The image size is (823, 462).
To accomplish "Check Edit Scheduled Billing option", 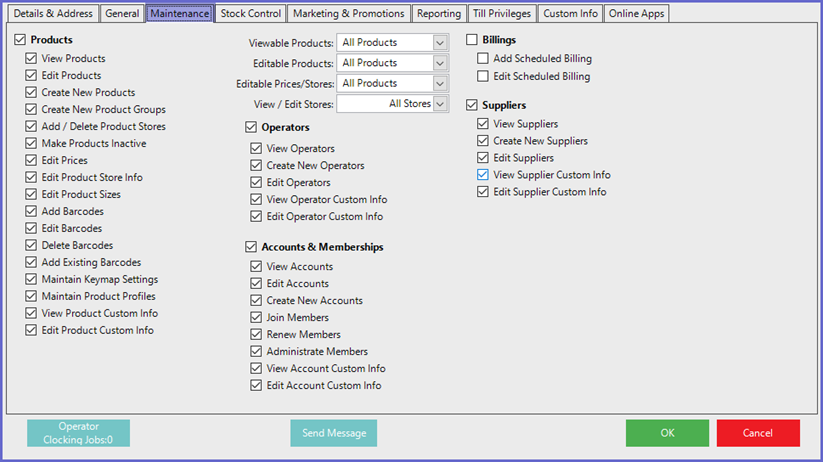I will 484,76.
